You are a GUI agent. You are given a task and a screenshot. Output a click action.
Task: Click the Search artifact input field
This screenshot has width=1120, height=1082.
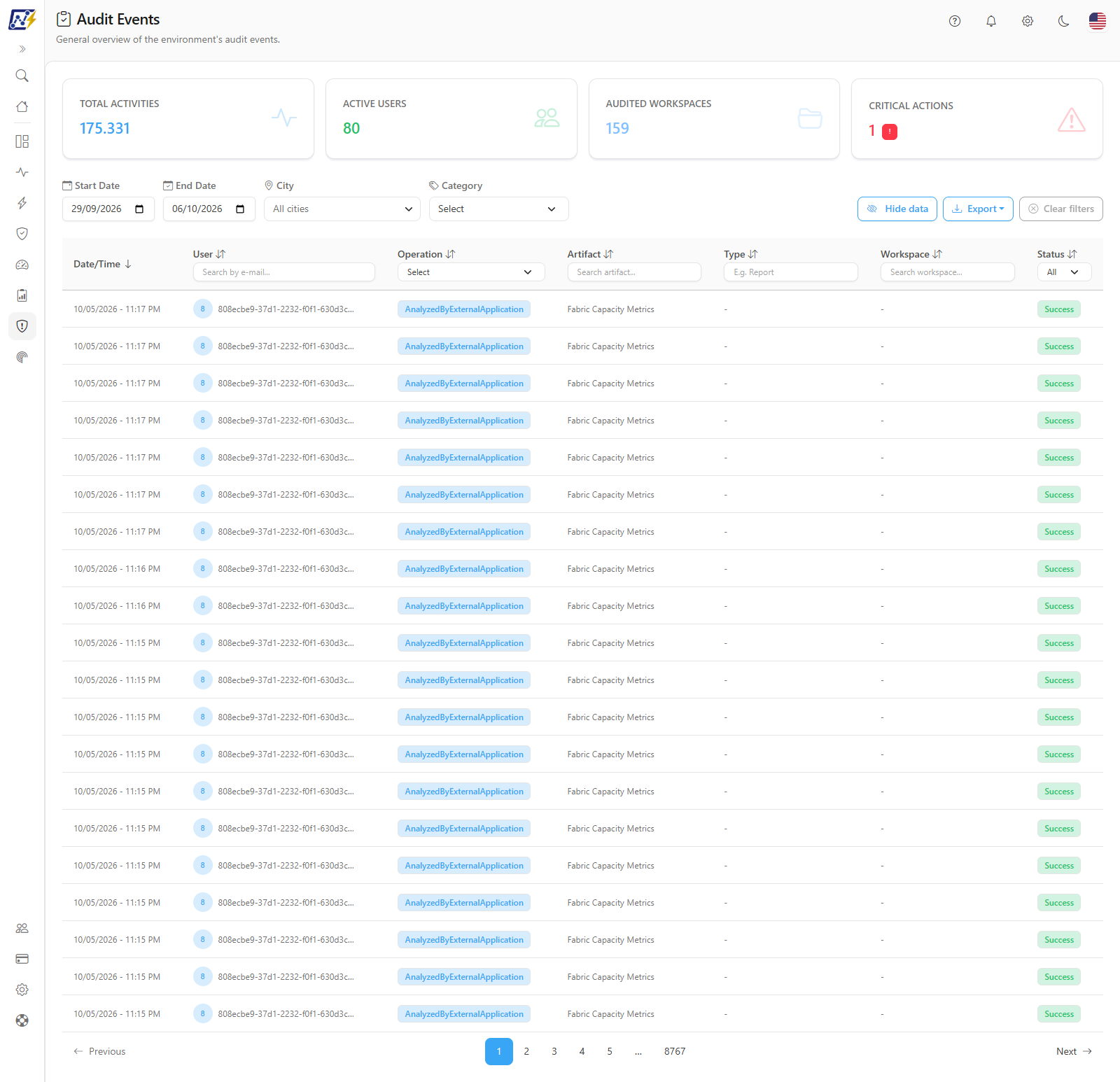coord(634,272)
